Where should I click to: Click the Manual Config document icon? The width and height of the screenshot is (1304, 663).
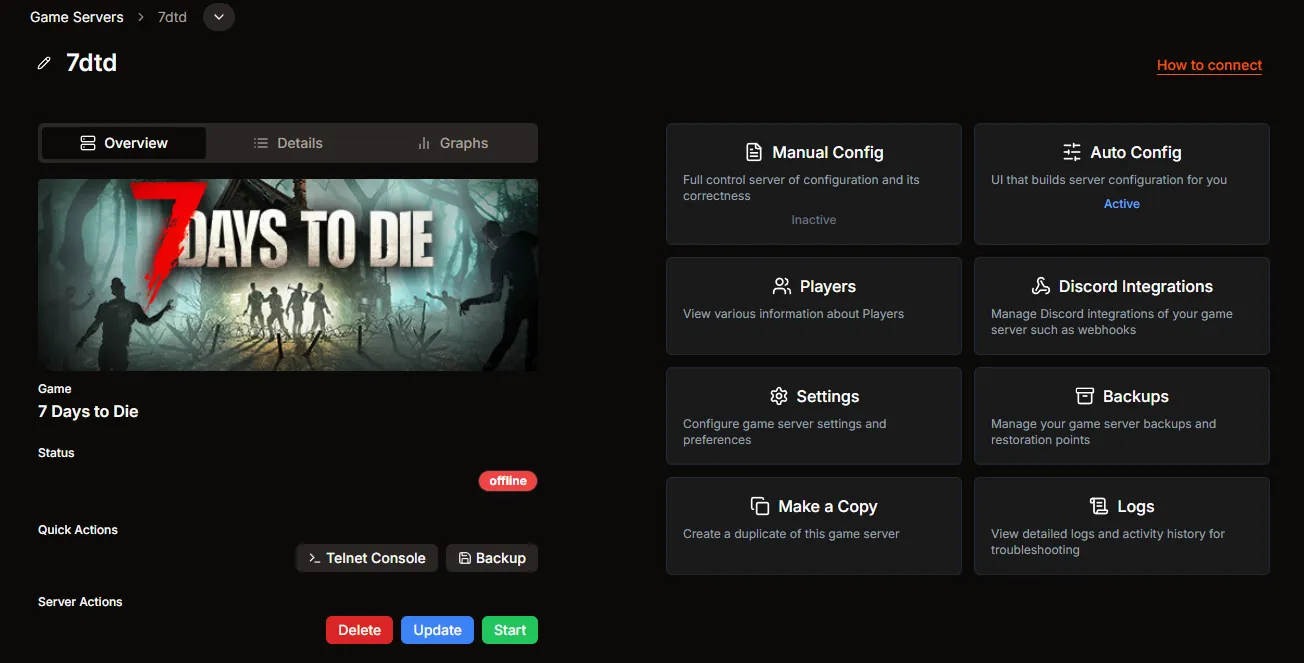(x=752, y=151)
